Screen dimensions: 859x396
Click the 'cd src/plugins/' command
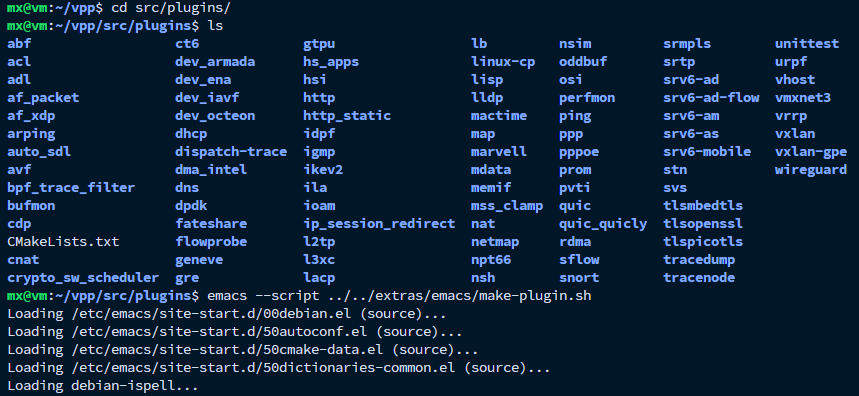(170, 8)
